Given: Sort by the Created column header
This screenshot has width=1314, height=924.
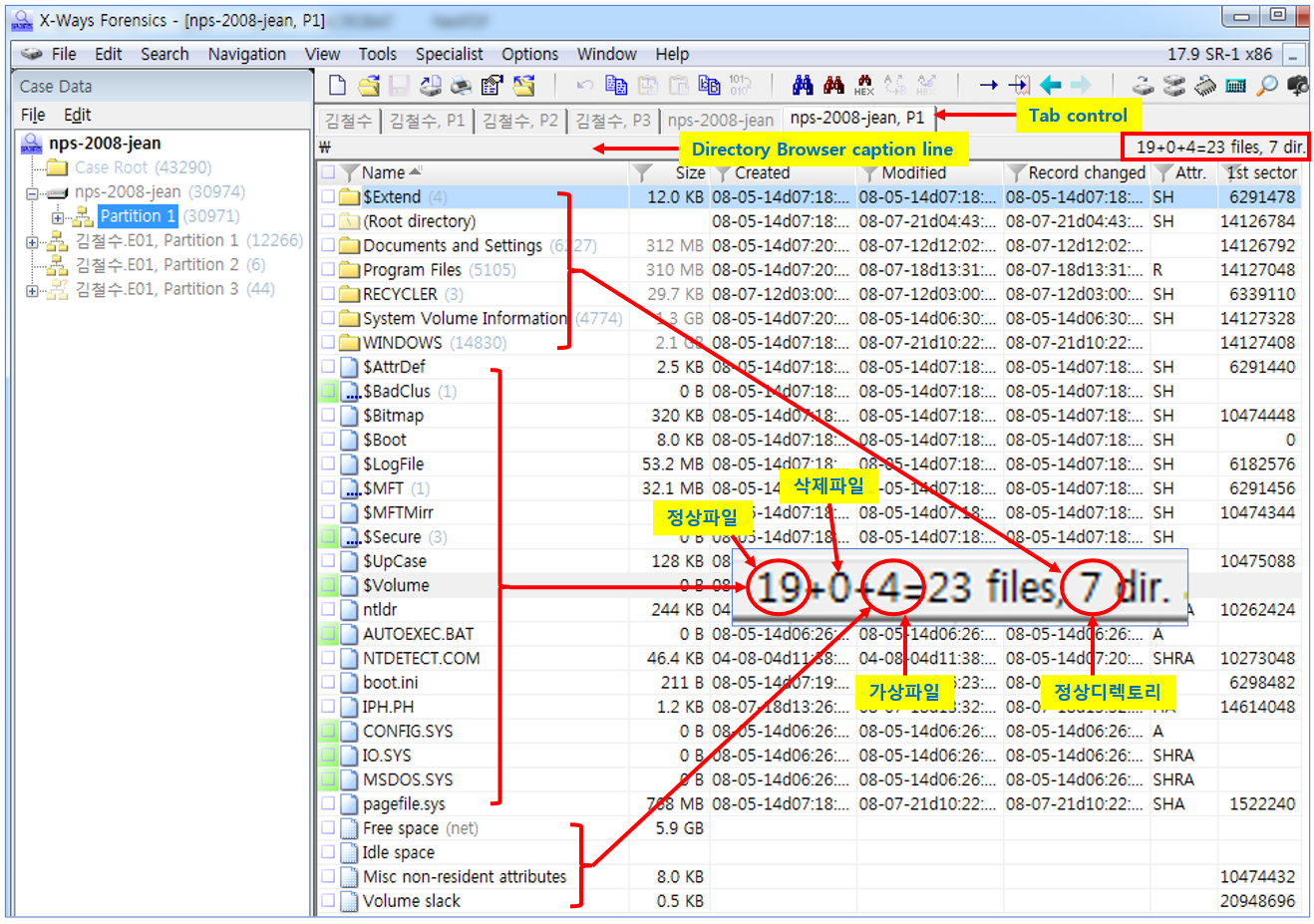Looking at the screenshot, I should pyautogui.click(x=763, y=172).
